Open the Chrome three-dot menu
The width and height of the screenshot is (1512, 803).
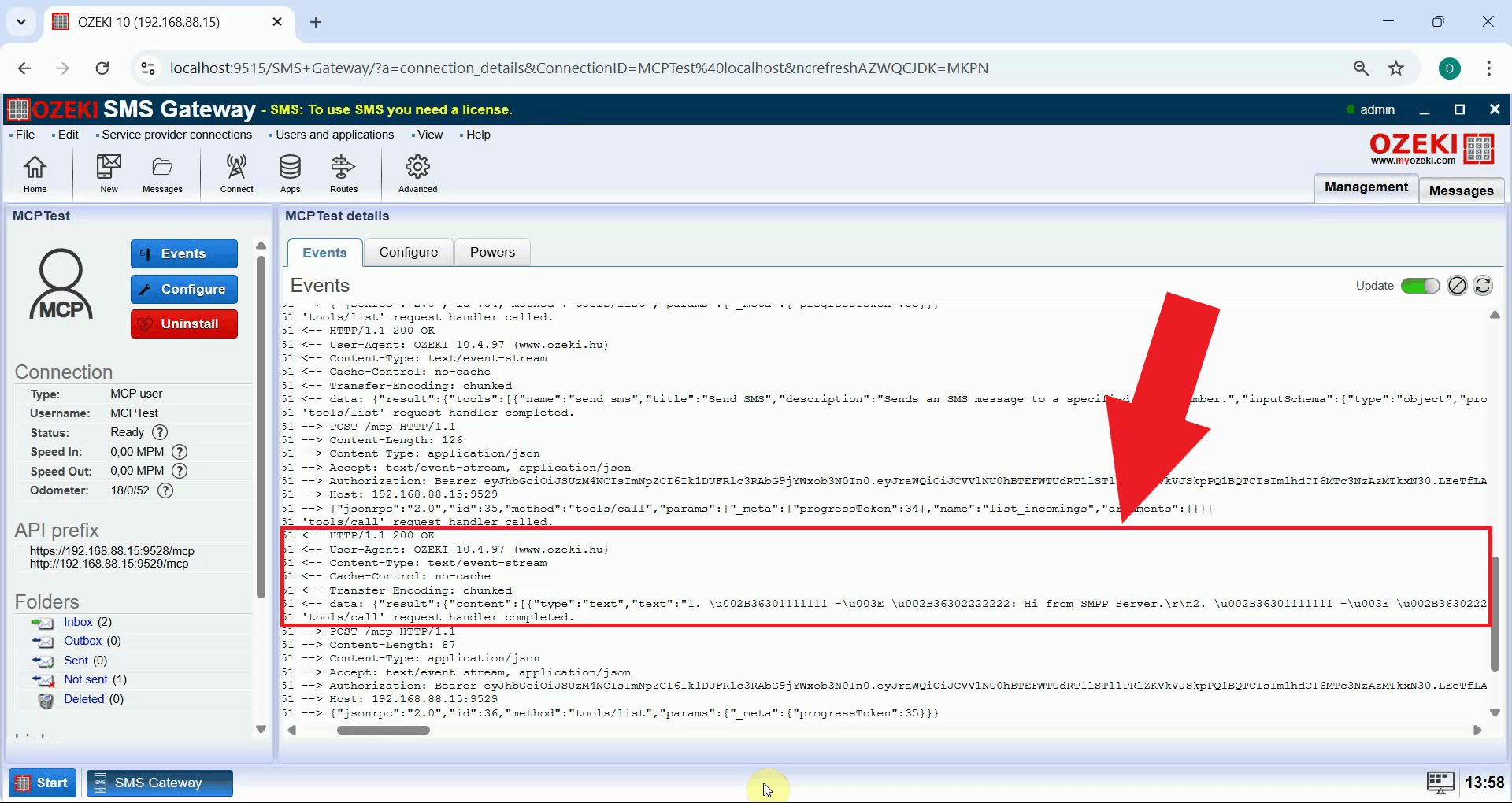coord(1488,68)
